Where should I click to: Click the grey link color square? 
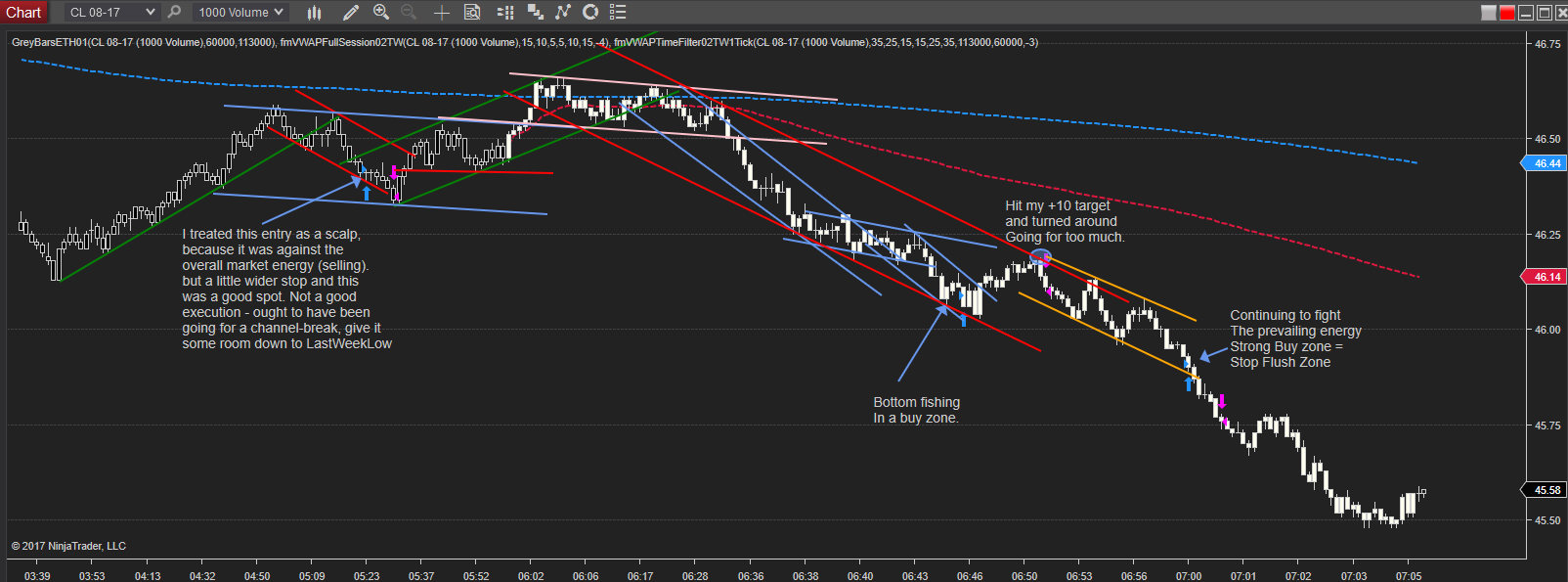(1489, 13)
